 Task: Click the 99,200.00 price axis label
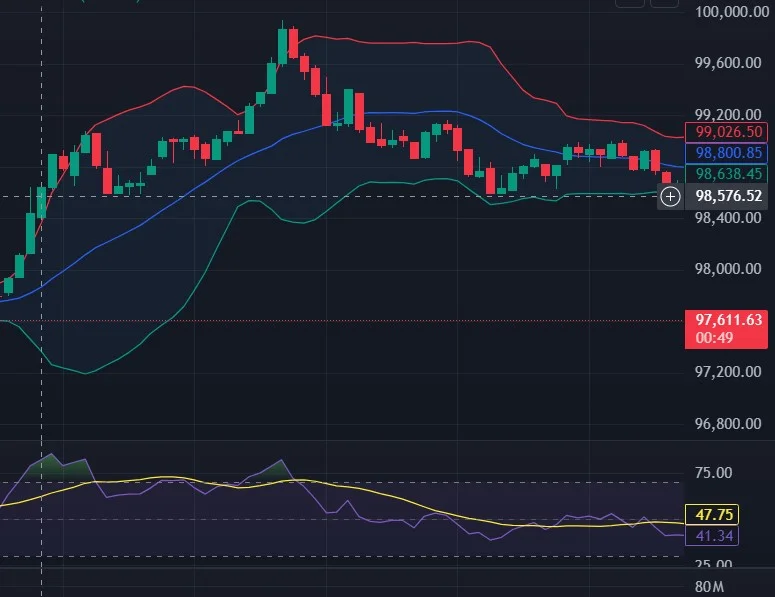(x=728, y=115)
